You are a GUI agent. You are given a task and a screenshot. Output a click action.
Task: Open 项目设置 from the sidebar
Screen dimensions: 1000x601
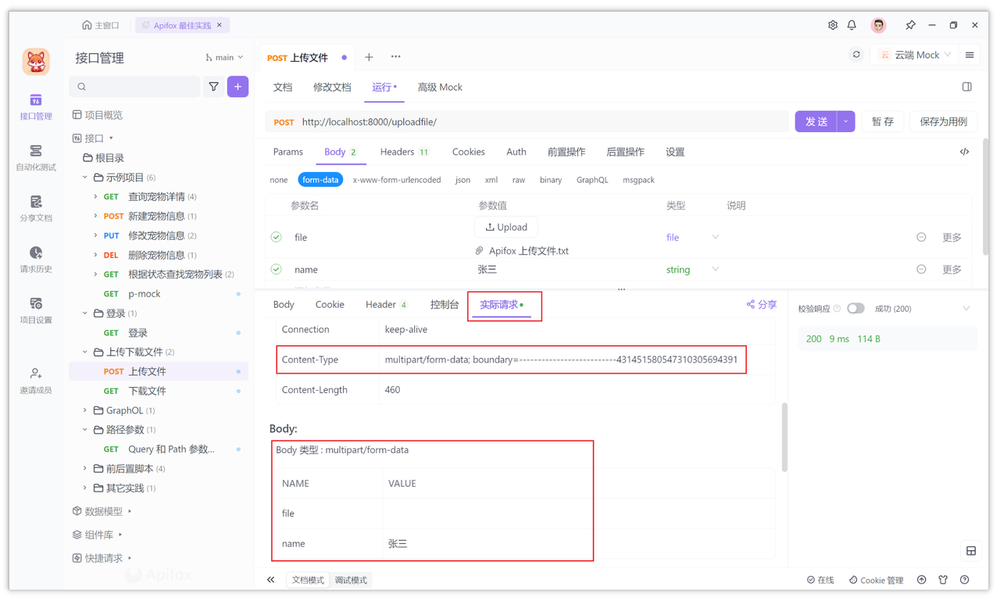click(x=36, y=312)
